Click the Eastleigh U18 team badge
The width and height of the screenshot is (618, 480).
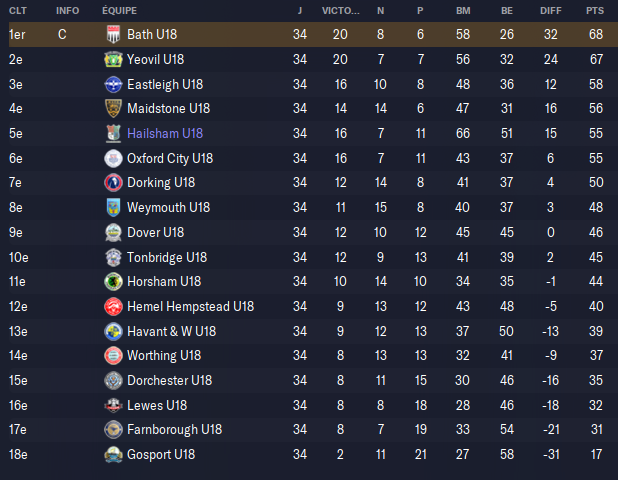(113, 84)
